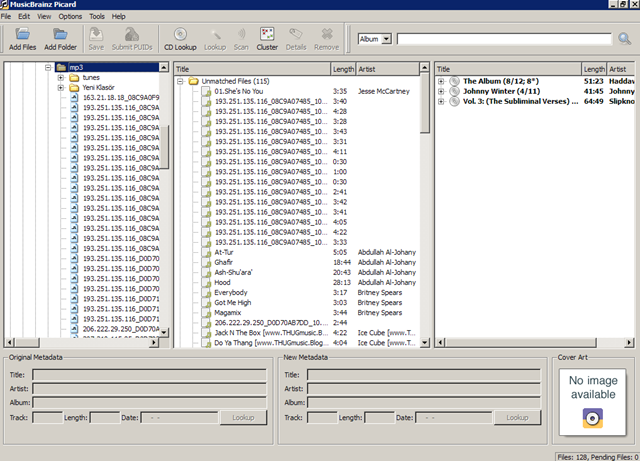The width and height of the screenshot is (640, 461).
Task: Open the Help menu
Action: pos(119,16)
